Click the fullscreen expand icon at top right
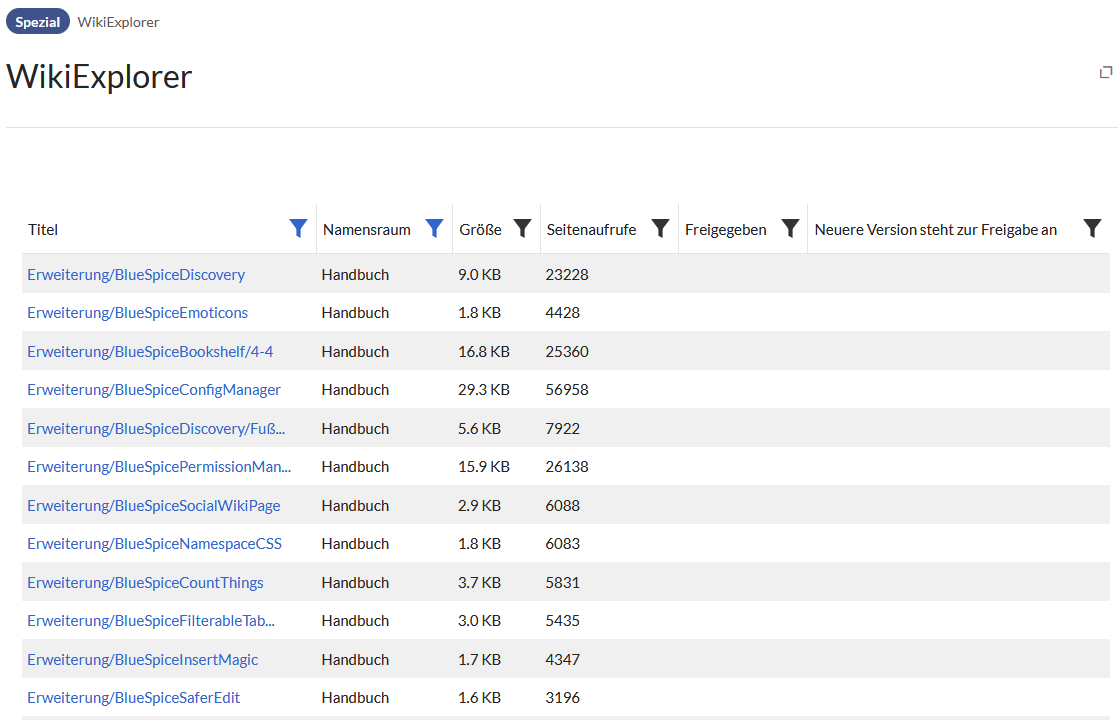This screenshot has height=720, width=1118. [1106, 72]
